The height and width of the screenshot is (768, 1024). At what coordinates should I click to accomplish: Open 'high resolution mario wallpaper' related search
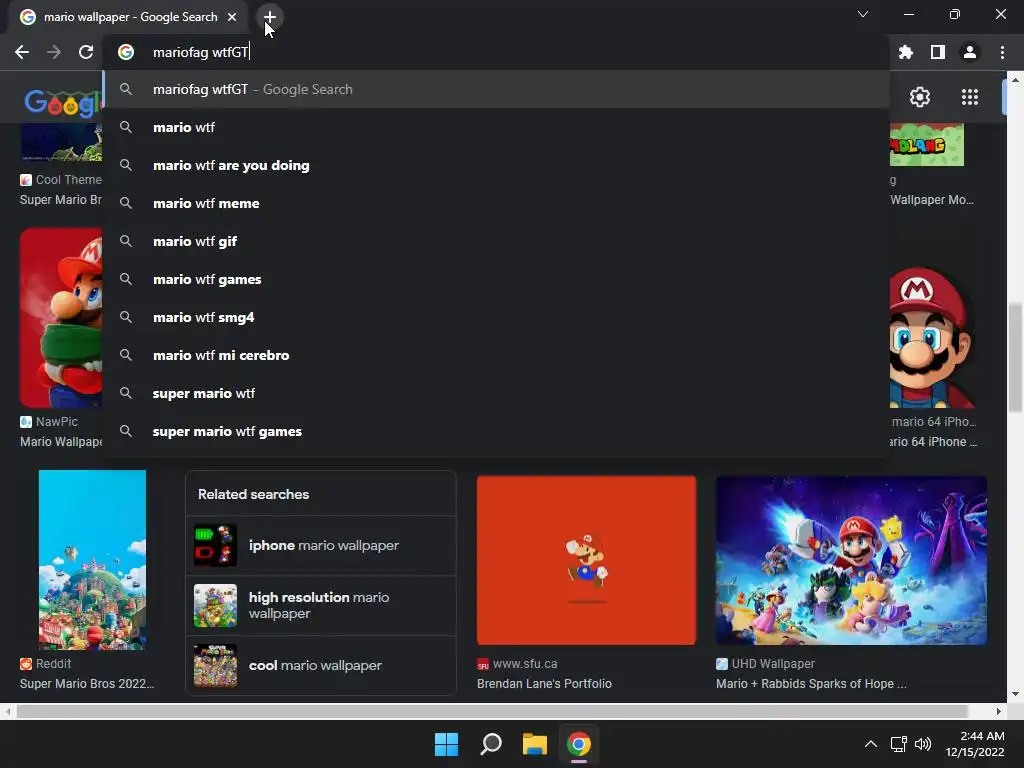(321, 605)
